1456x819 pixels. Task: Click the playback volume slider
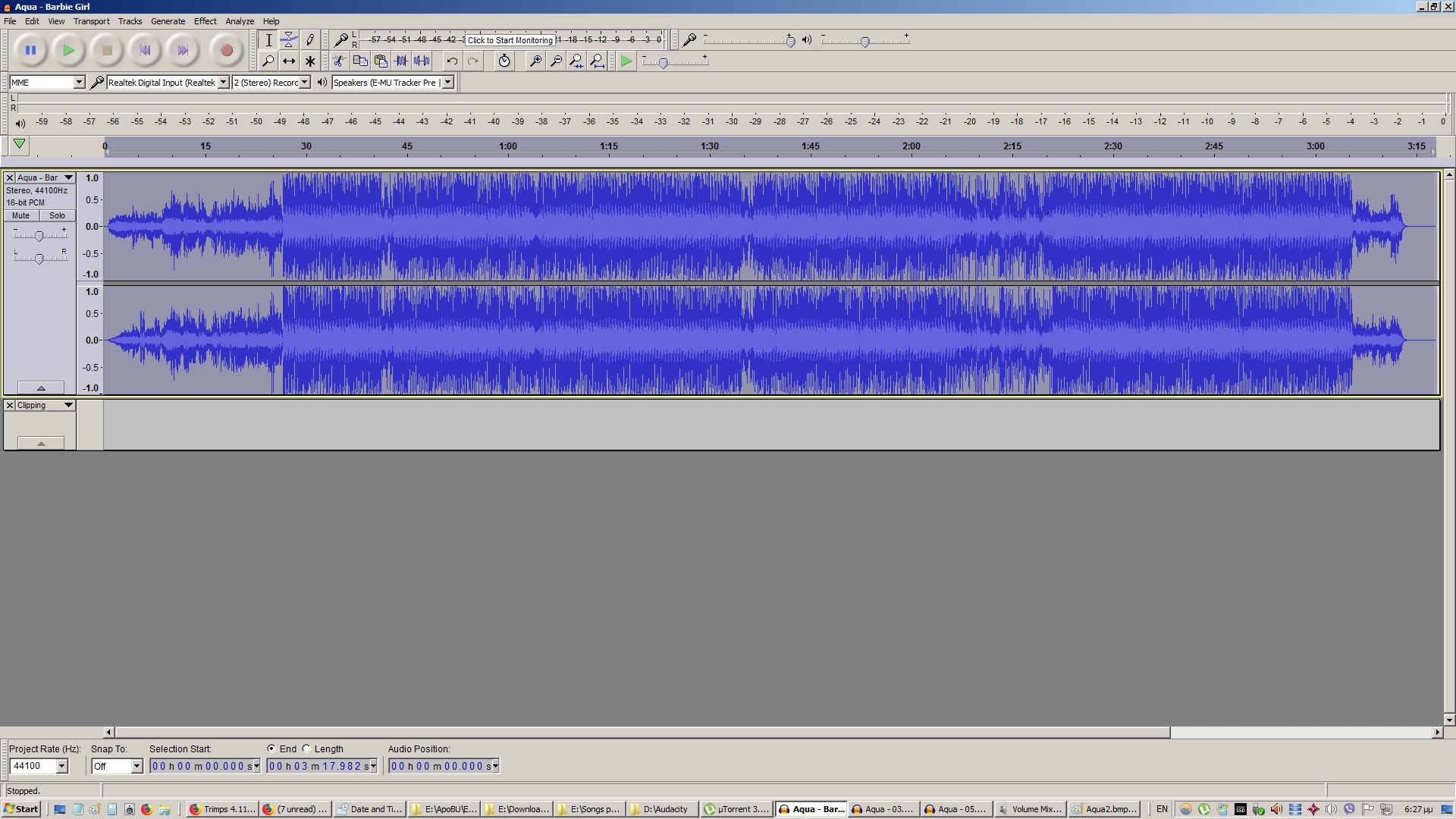click(864, 41)
